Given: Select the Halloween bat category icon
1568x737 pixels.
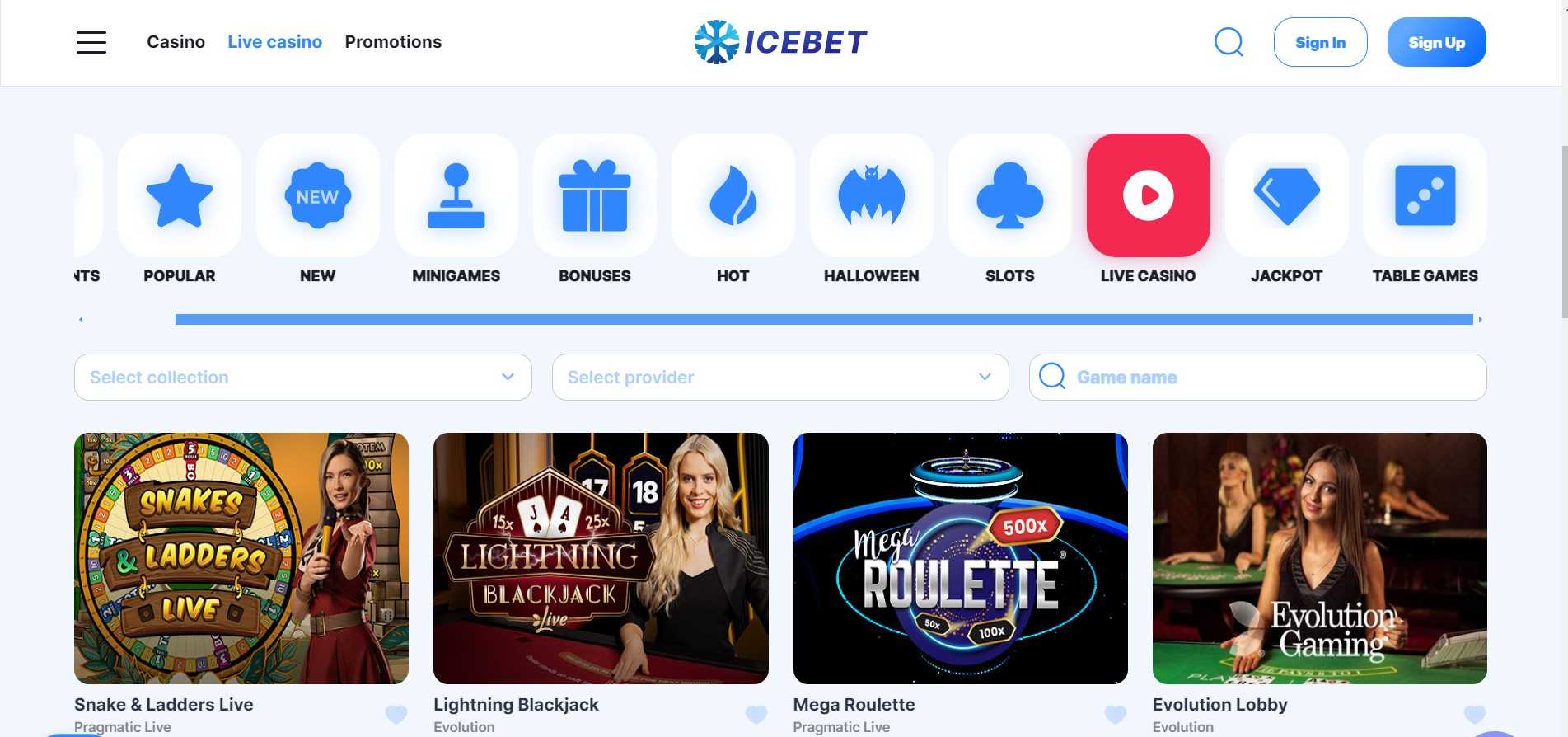Looking at the screenshot, I should click(872, 195).
